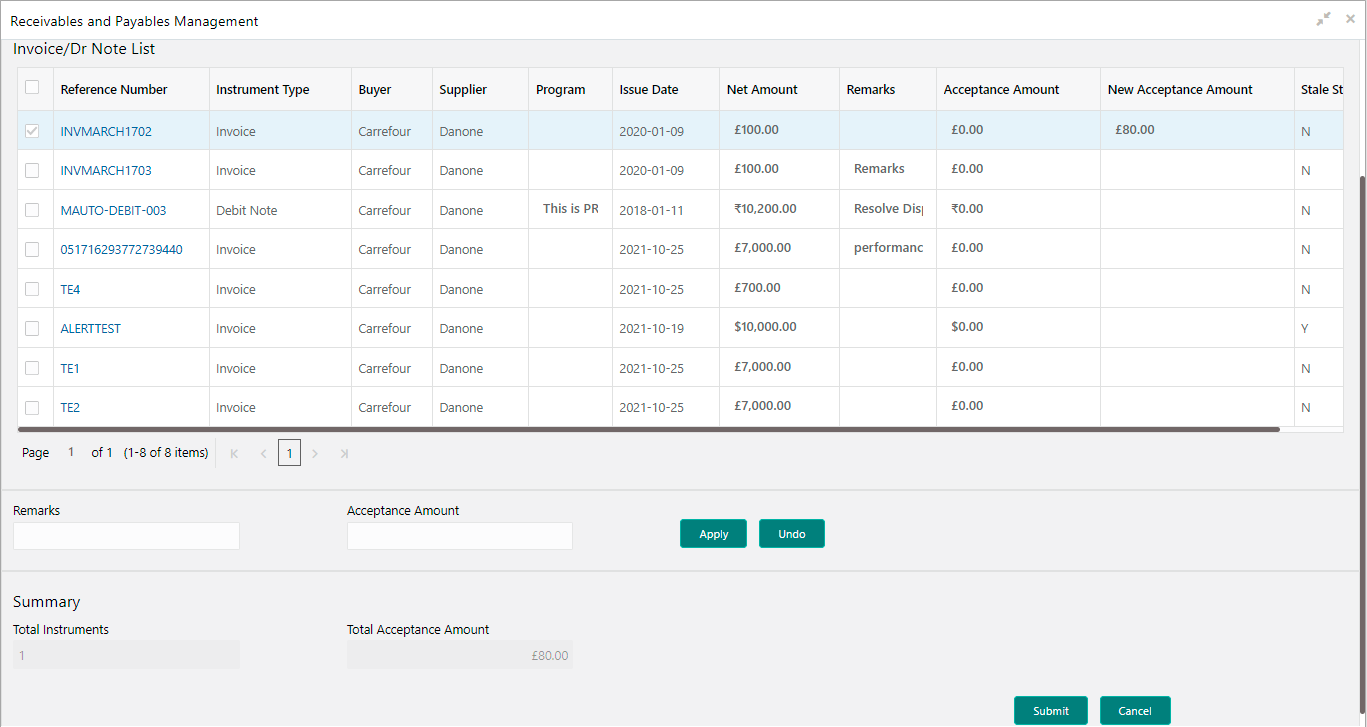The height and width of the screenshot is (727, 1367).
Task: Open invoice INVMARCH1703 reference link
Action: (x=106, y=171)
